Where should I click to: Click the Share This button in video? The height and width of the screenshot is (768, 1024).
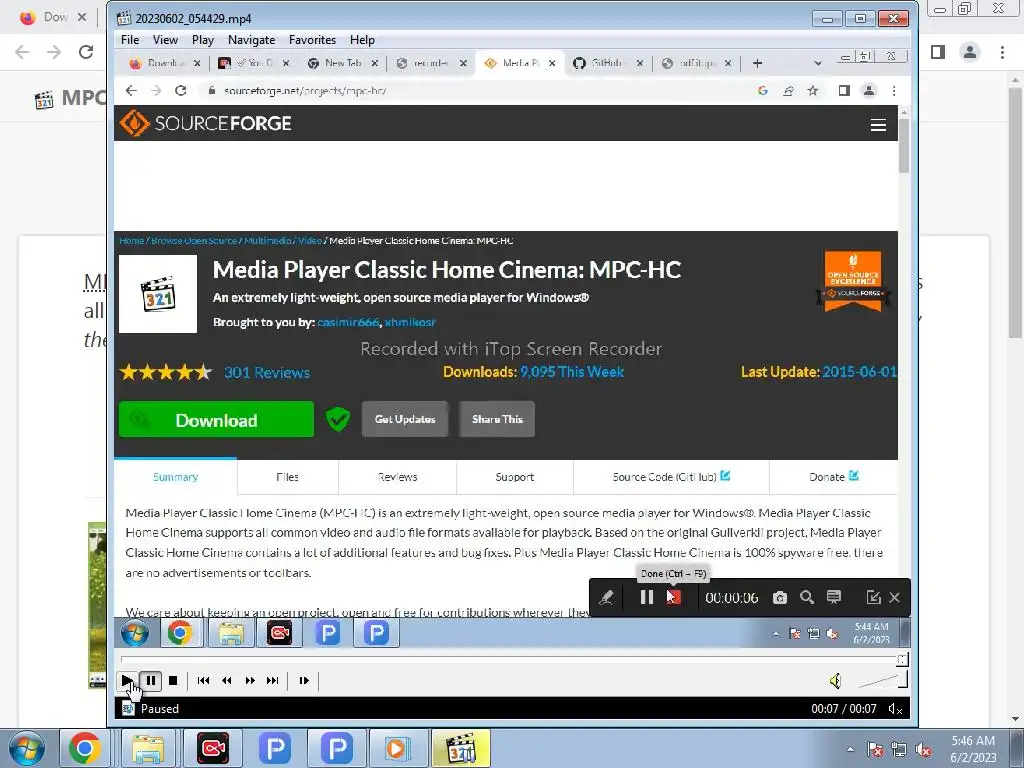[x=497, y=419]
